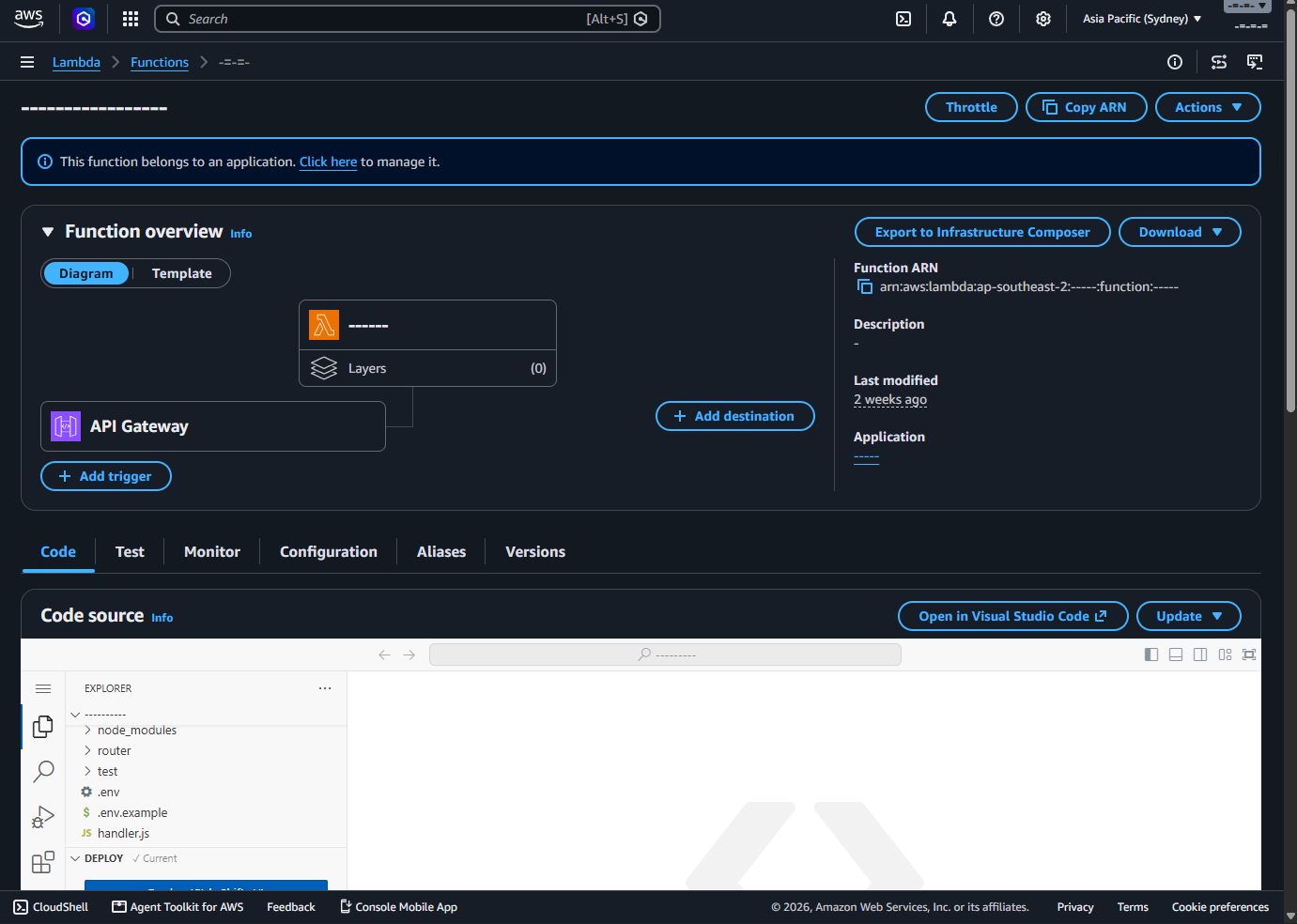Click the Add trigger button
1297x924 pixels.
coord(106,476)
